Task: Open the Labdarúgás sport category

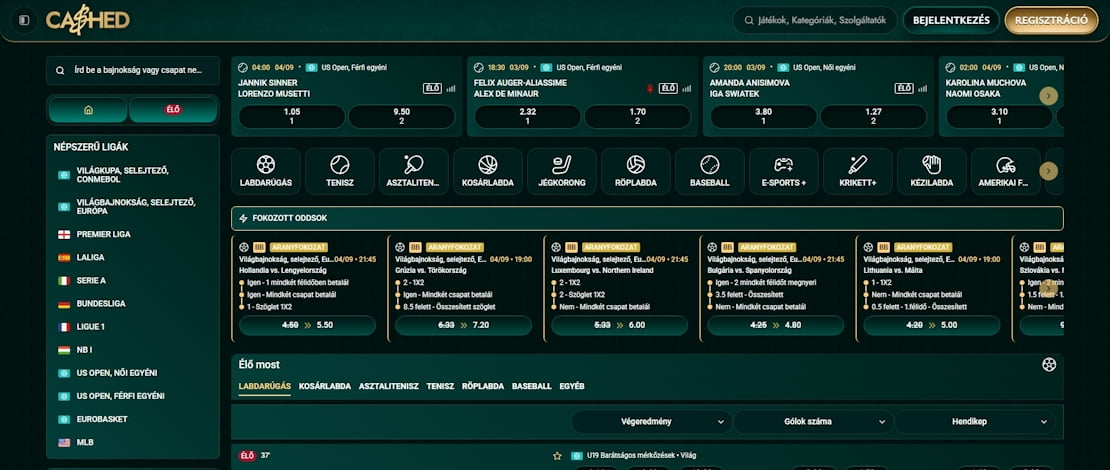Action: 265,171
